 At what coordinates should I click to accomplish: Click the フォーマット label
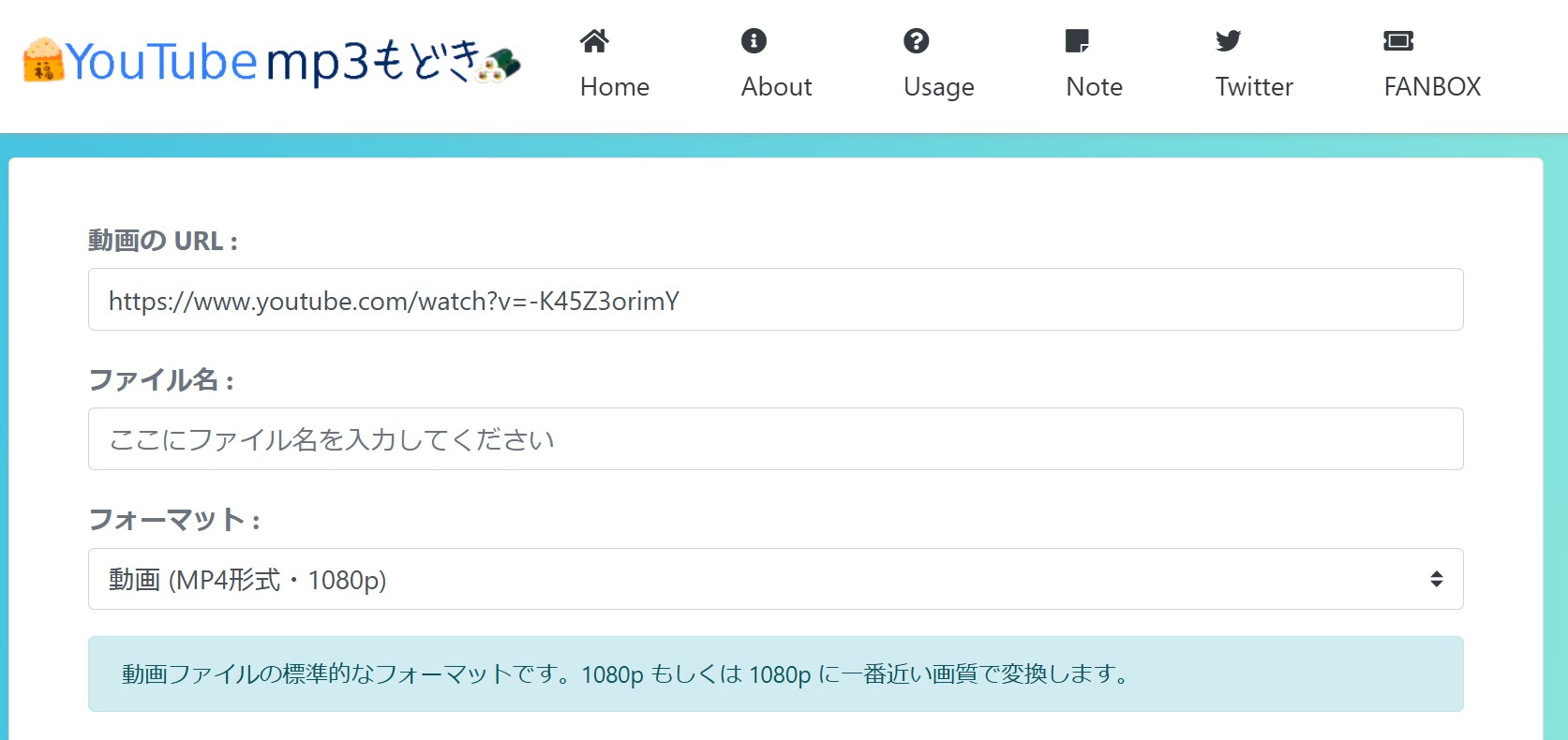tap(174, 520)
